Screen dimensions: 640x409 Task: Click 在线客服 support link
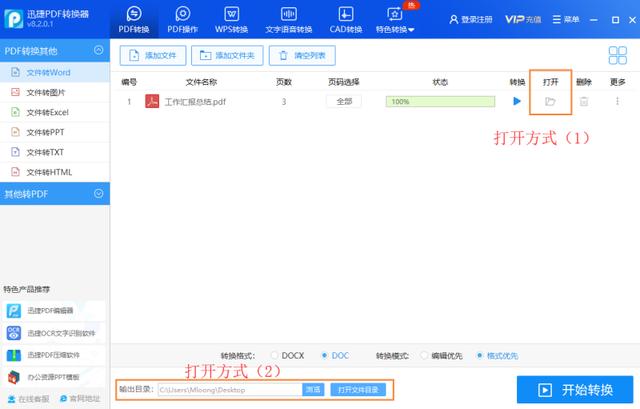[x=29, y=399]
